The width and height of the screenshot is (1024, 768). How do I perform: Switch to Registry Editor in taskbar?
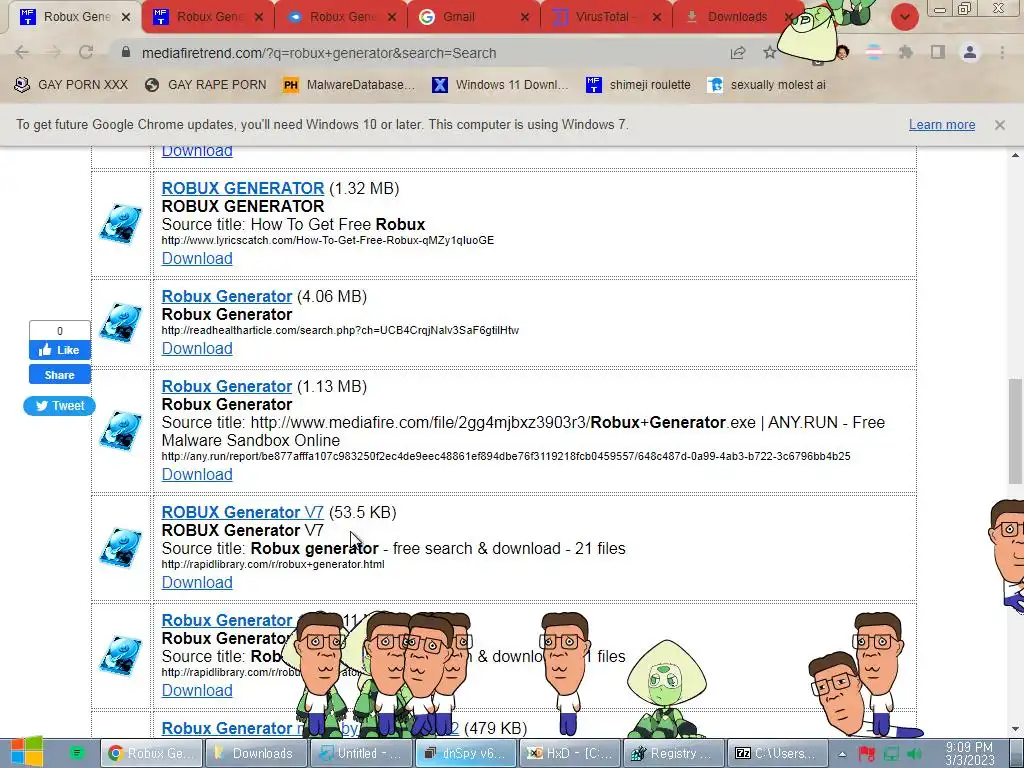[673, 753]
